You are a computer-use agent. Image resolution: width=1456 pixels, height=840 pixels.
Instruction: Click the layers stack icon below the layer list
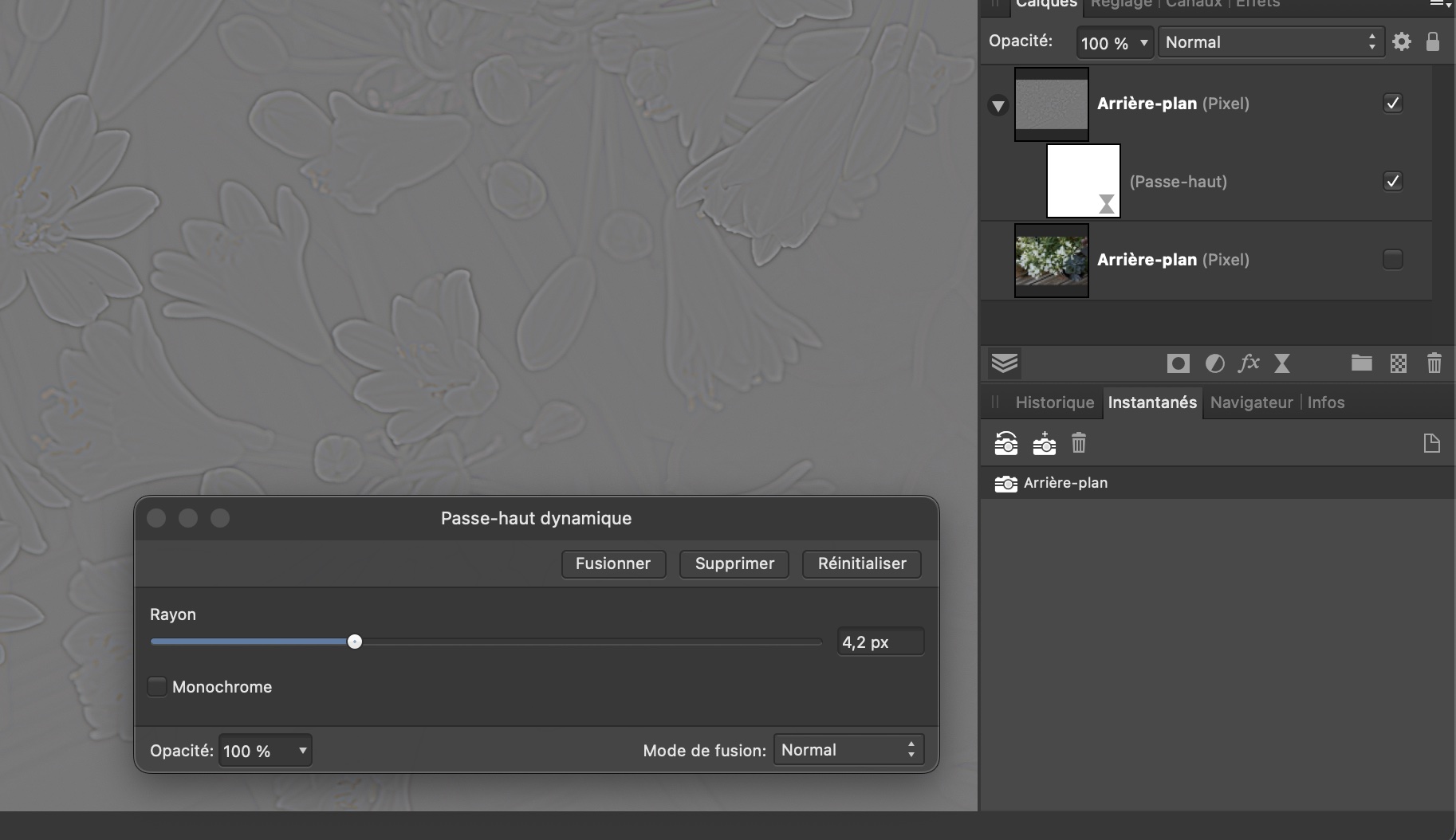click(x=1005, y=363)
